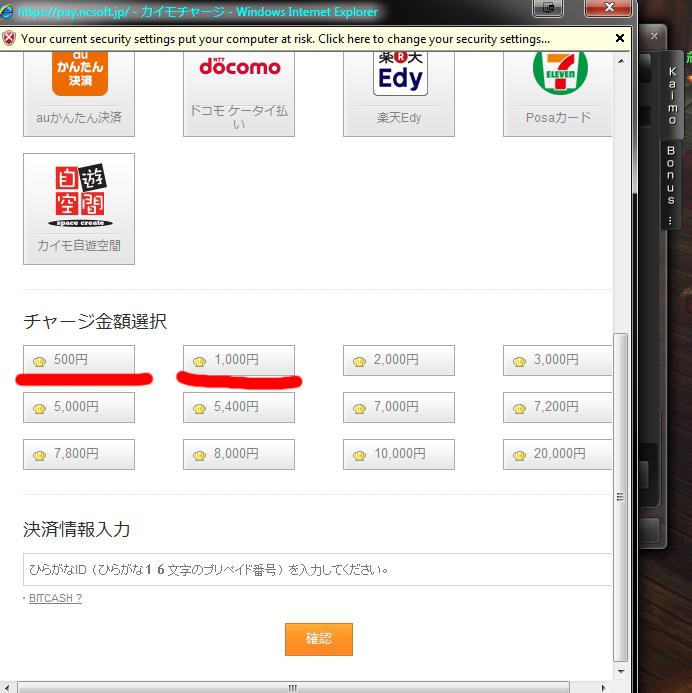The height and width of the screenshot is (693, 692).
Task: Select the 500円 charge amount
Action: coord(79,360)
